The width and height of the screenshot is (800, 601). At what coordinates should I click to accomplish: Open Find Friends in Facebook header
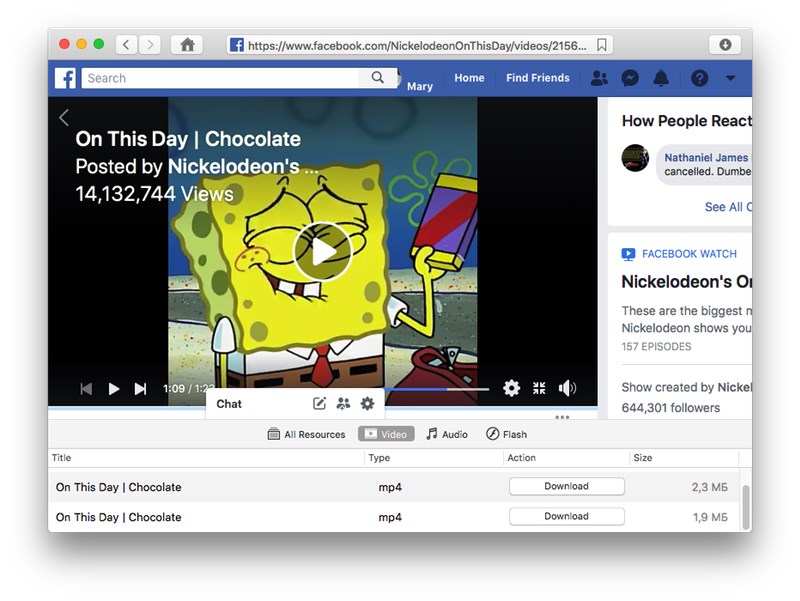pos(538,78)
